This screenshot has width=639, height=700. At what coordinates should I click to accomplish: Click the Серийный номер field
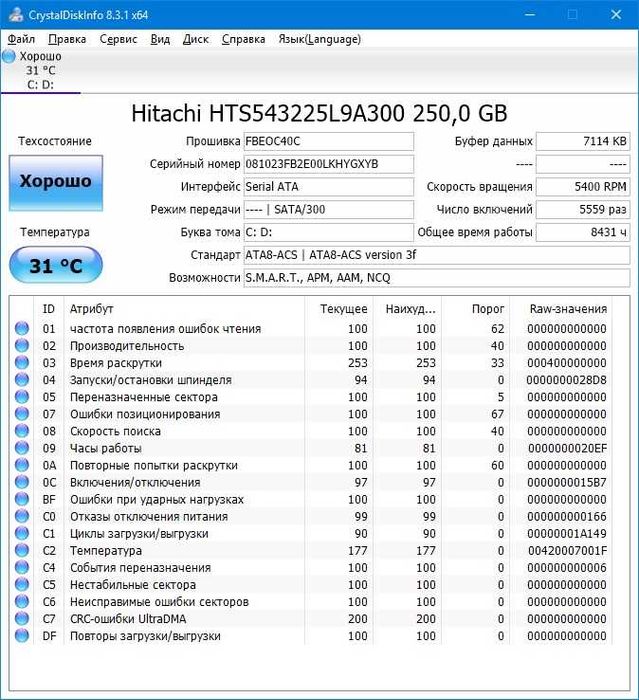(329, 164)
